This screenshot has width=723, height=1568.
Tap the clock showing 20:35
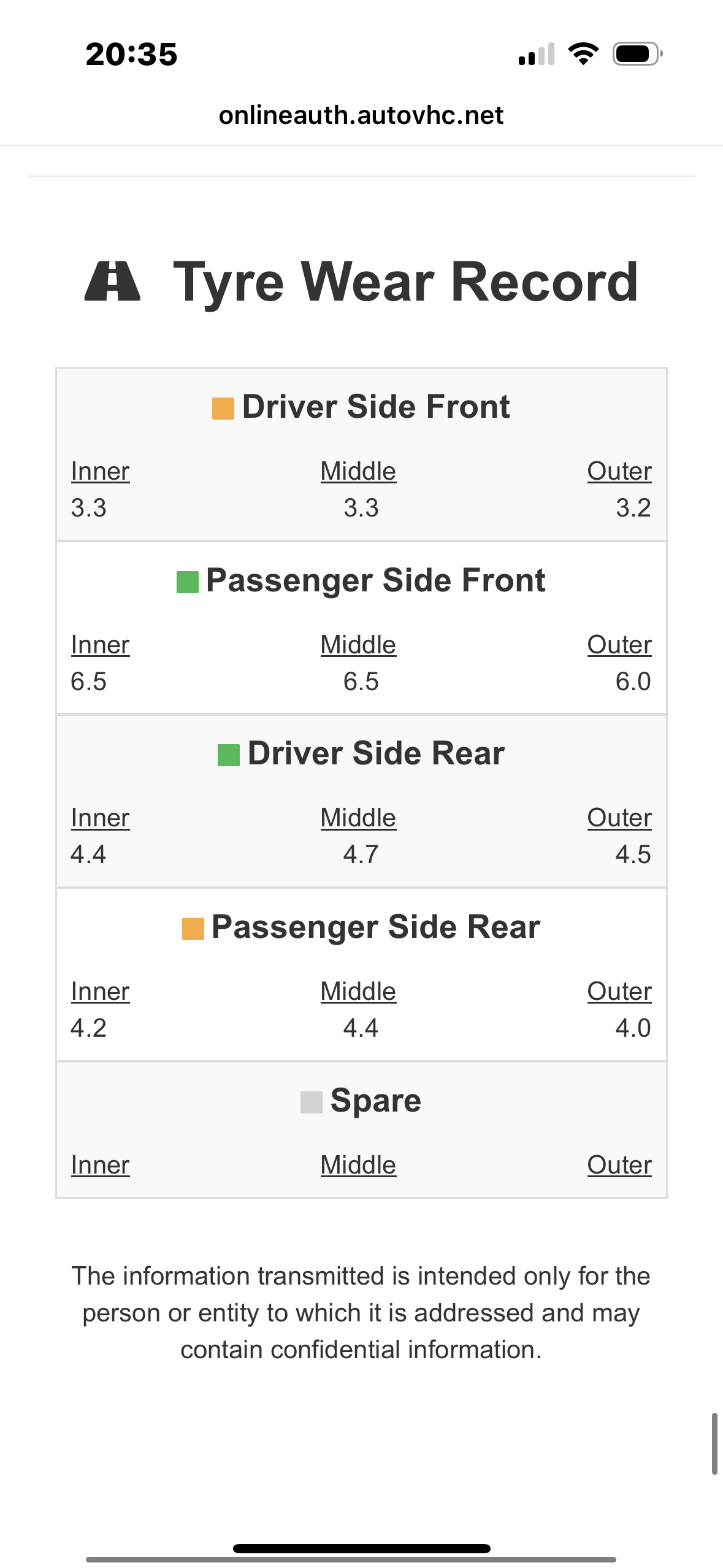[131, 54]
